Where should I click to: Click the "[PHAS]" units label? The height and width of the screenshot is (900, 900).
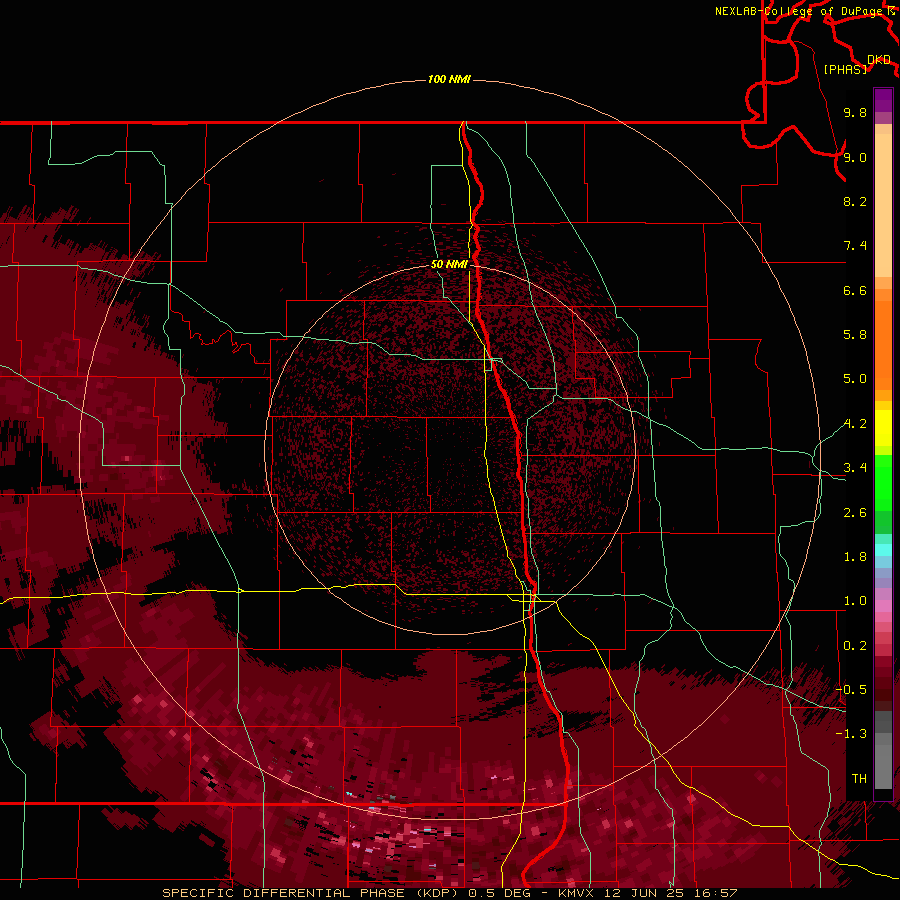[845, 69]
